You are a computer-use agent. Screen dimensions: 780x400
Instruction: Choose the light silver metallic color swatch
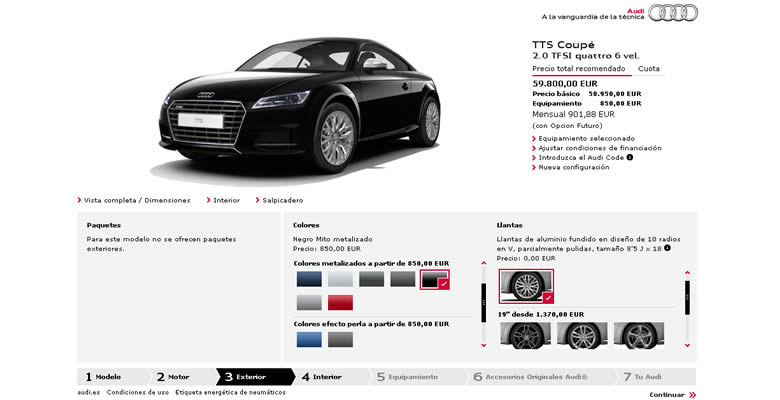coord(340,280)
